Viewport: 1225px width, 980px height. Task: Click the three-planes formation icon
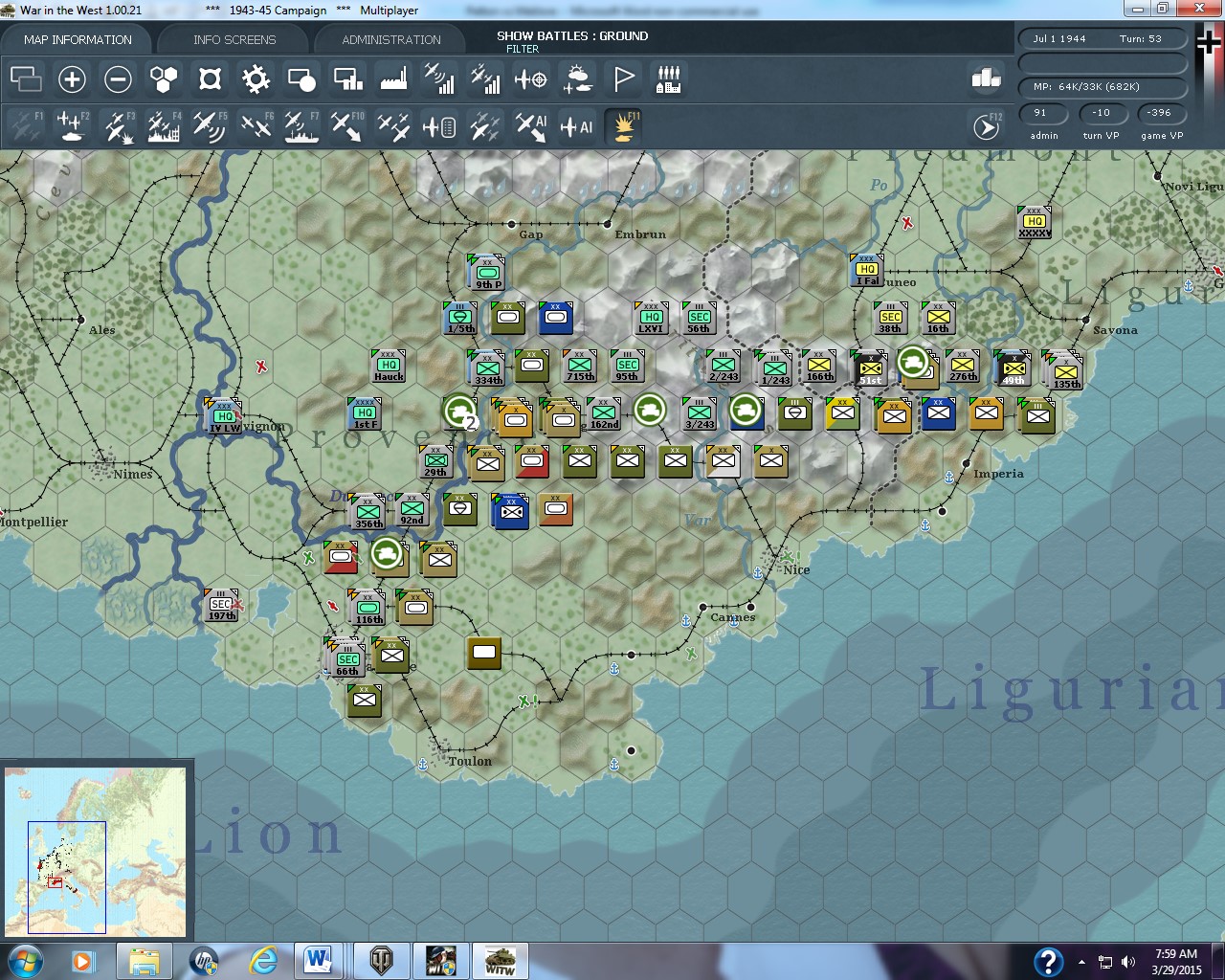tap(393, 126)
